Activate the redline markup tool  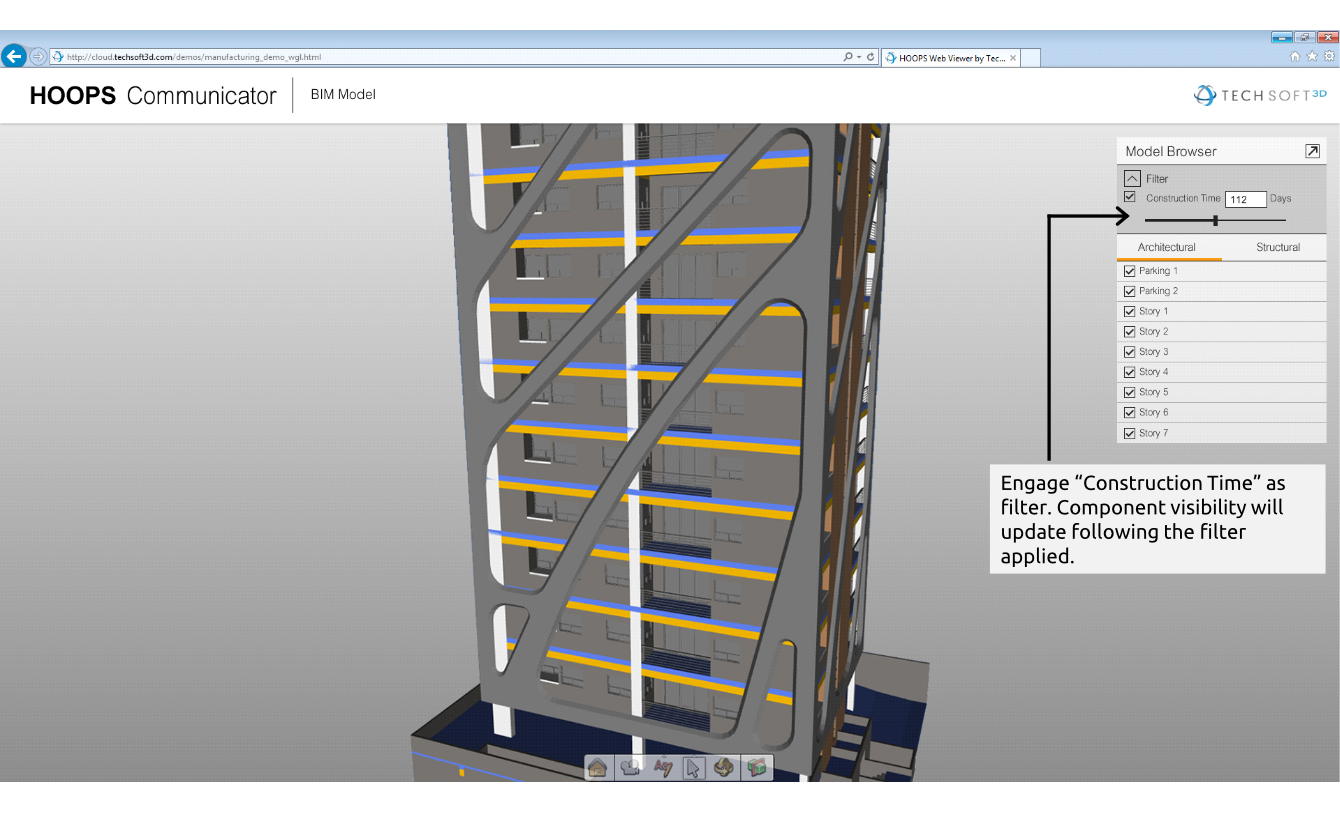click(x=661, y=768)
